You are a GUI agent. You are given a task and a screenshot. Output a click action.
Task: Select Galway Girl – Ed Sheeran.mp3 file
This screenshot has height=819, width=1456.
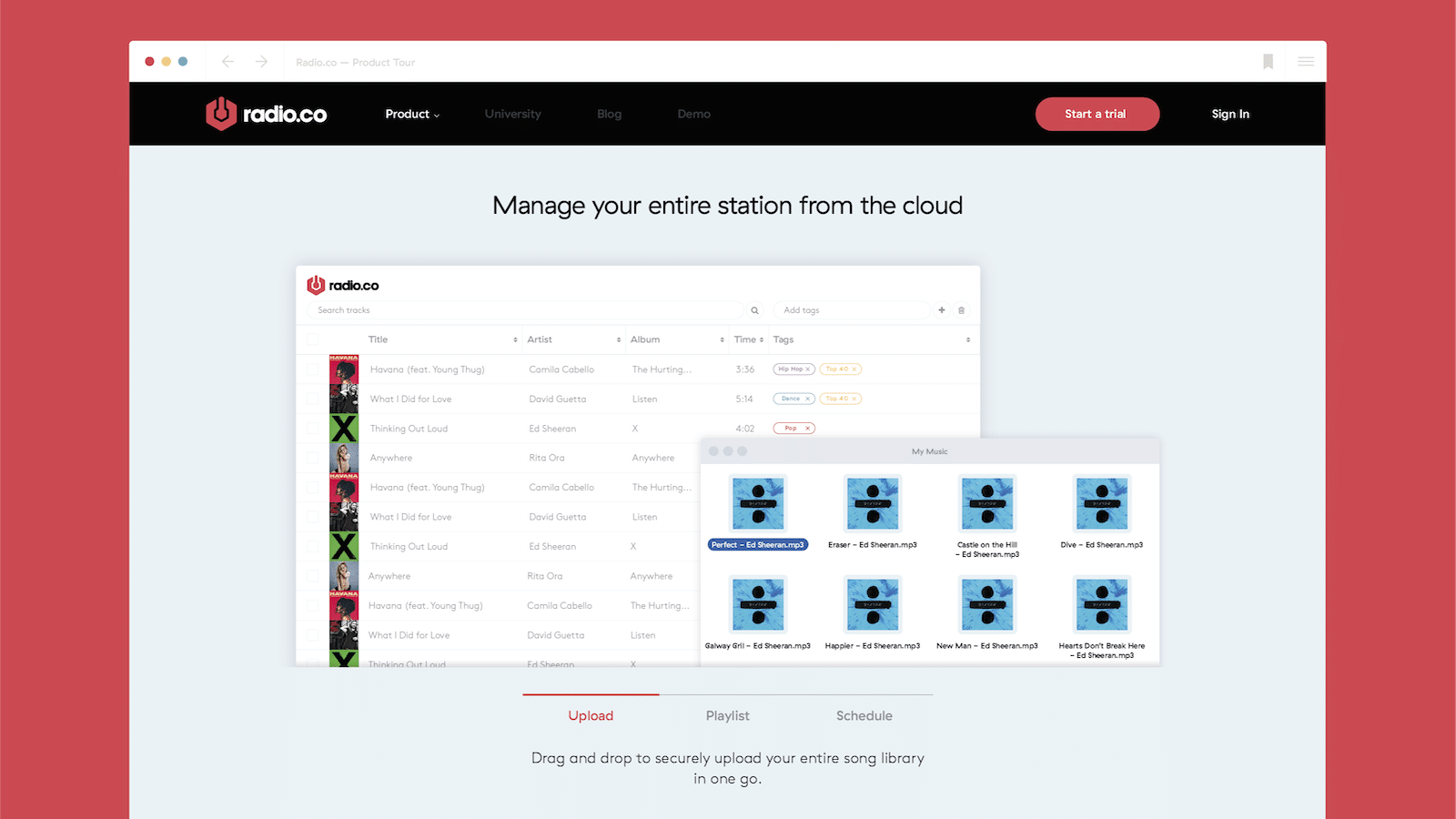(x=758, y=613)
